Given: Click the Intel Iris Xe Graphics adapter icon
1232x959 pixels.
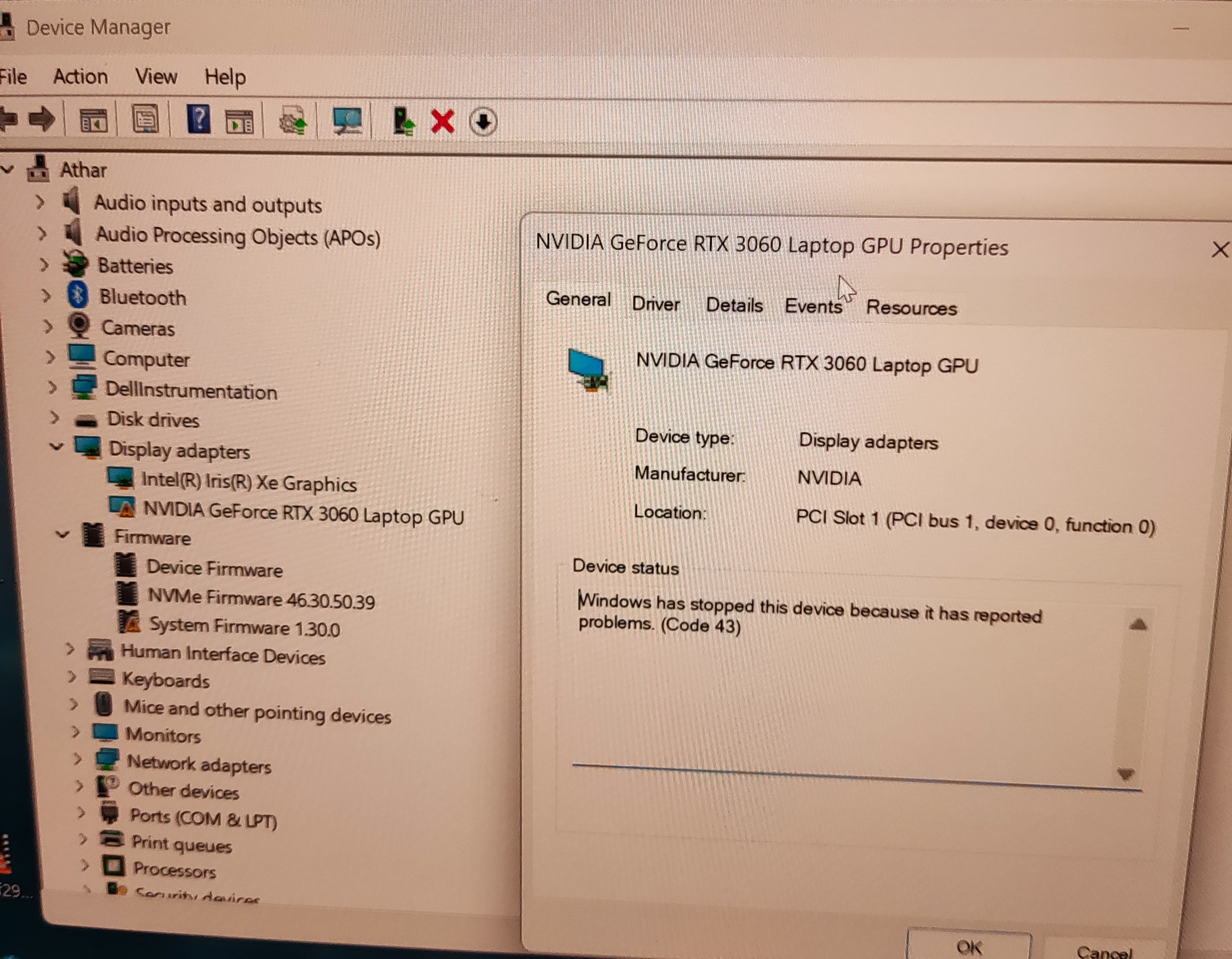Looking at the screenshot, I should [x=121, y=478].
